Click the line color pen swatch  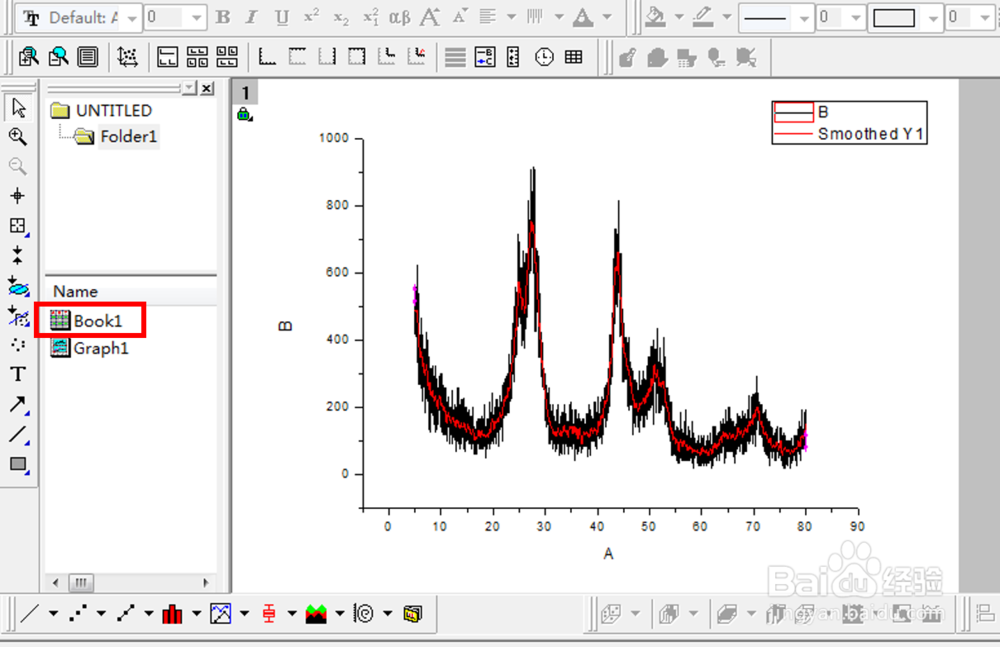click(703, 17)
